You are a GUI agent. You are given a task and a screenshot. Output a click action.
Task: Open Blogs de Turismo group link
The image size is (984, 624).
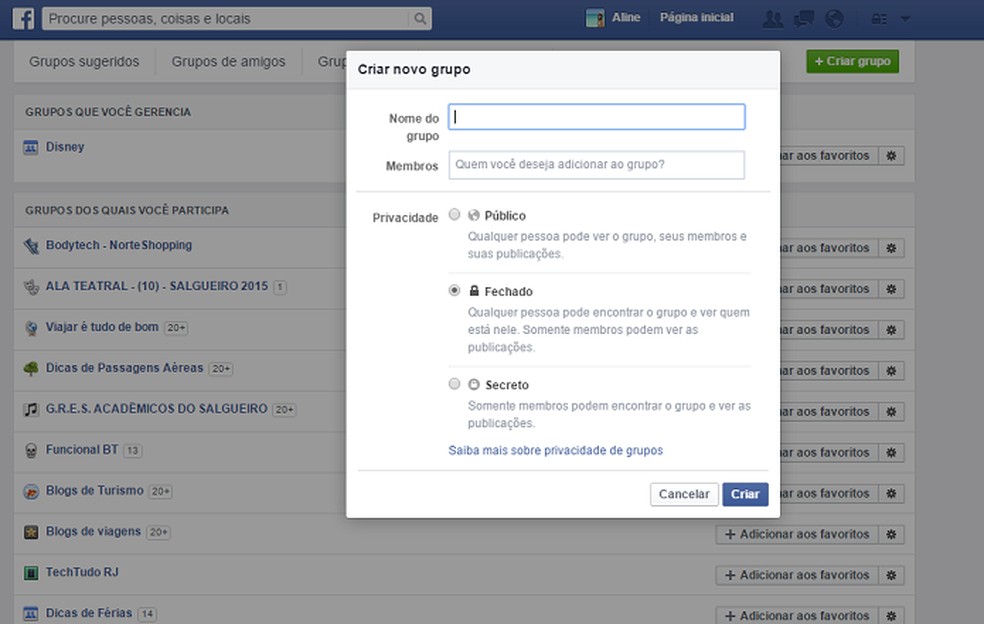pos(94,490)
